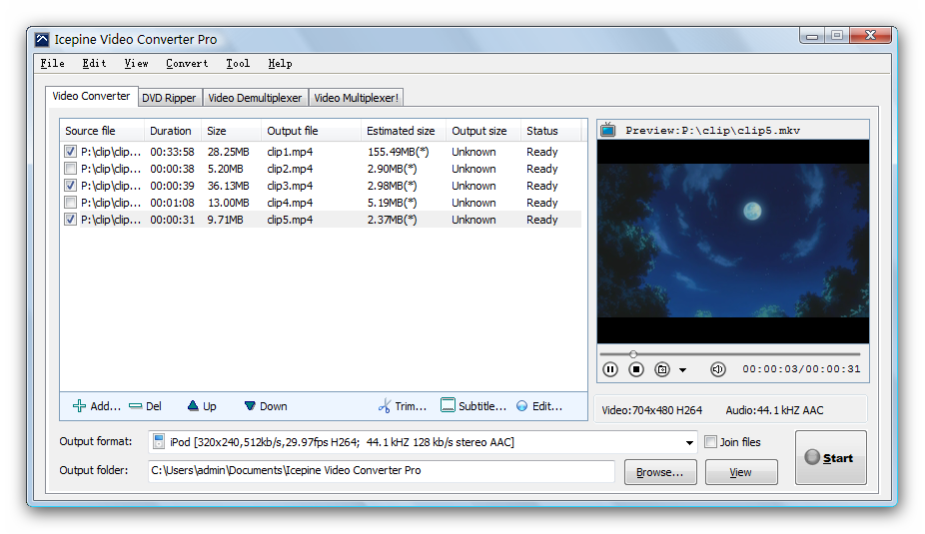Click the Audio:44.1 kHZ AAC info text
The width and height of the screenshot is (925, 534).
(775, 410)
